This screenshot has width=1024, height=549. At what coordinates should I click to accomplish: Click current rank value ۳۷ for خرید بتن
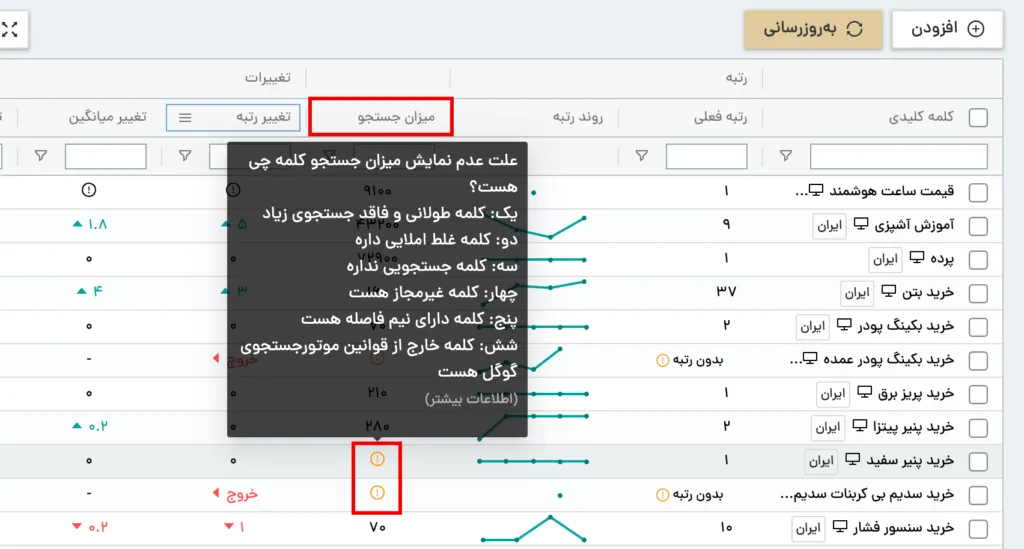(x=726, y=292)
